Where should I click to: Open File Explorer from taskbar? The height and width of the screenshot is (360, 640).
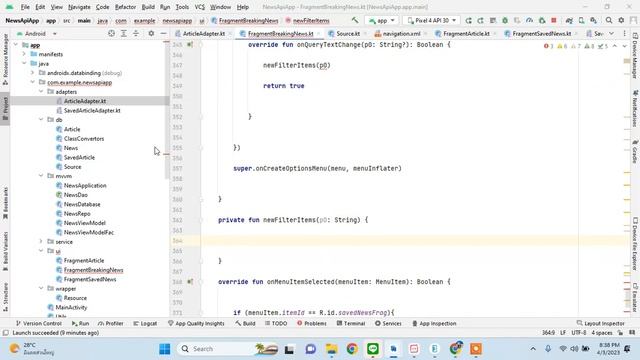(x=331, y=349)
